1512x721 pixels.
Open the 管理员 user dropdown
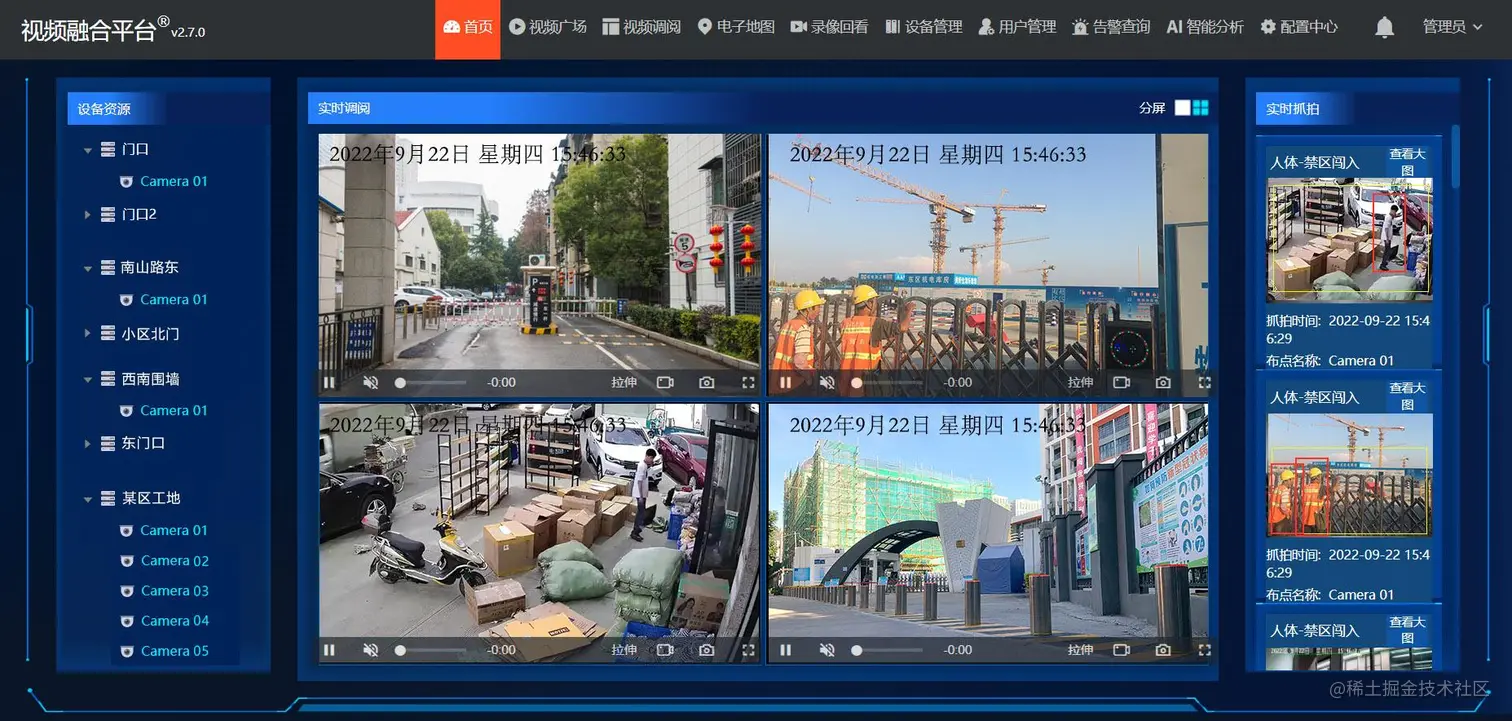click(x=1452, y=27)
